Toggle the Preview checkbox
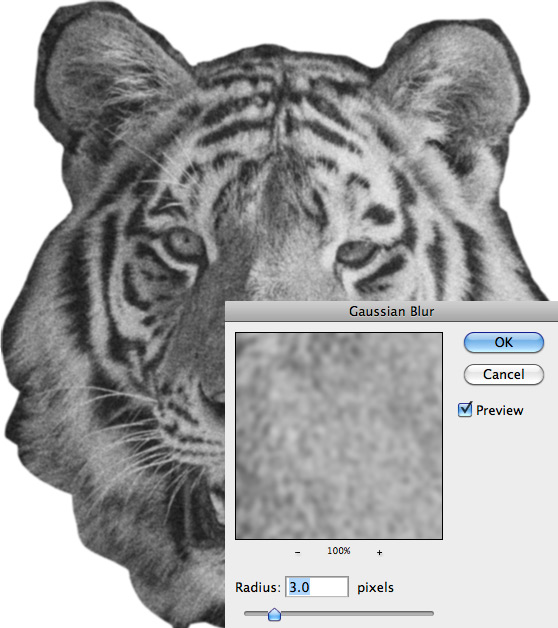This screenshot has width=558, height=628. tap(465, 409)
